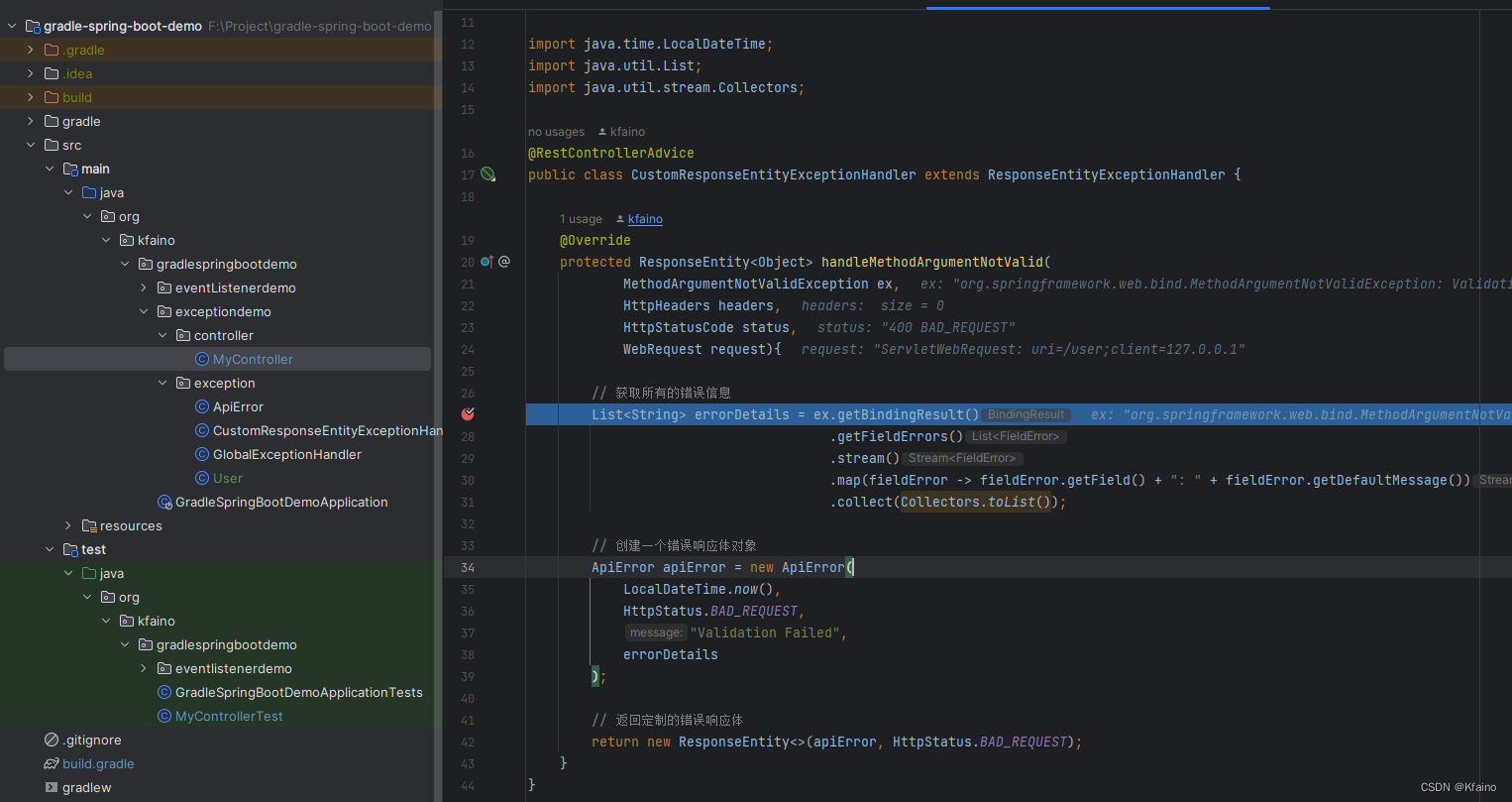The image size is (1512, 802).
Task: Open the GlobalExceptionHandler class
Action: pos(287,454)
